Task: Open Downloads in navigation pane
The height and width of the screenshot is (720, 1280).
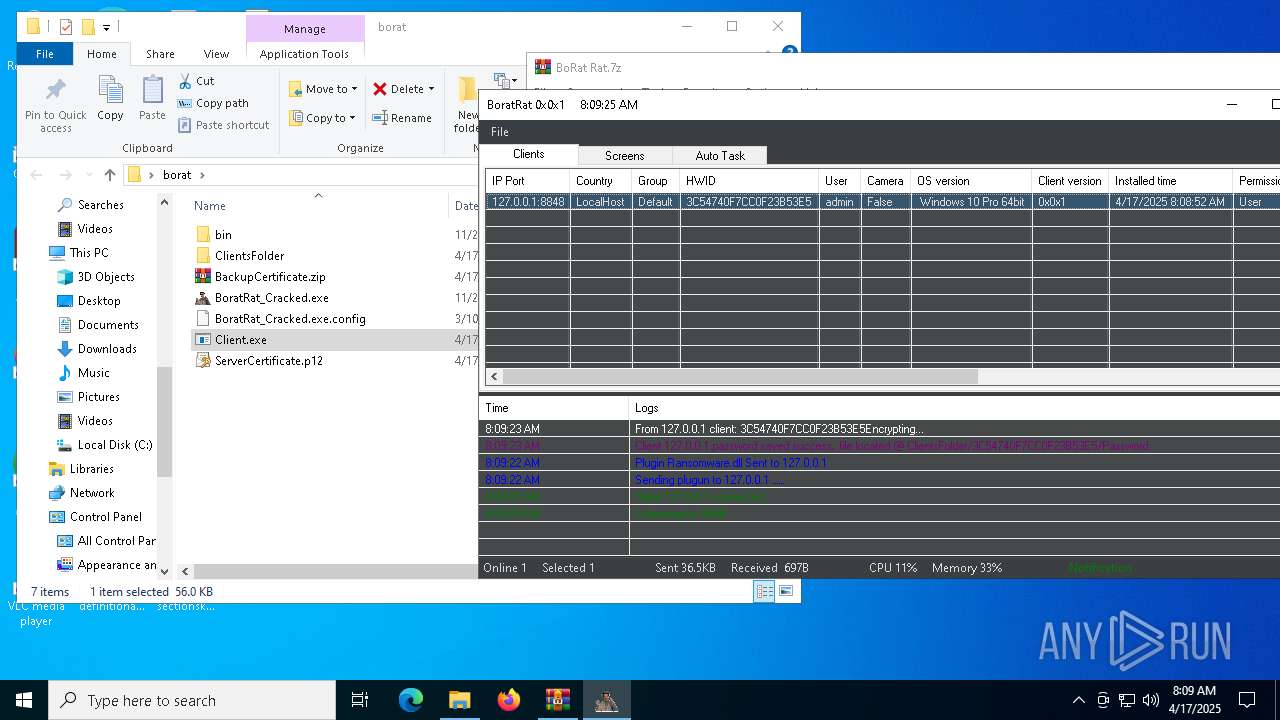Action: pos(107,349)
